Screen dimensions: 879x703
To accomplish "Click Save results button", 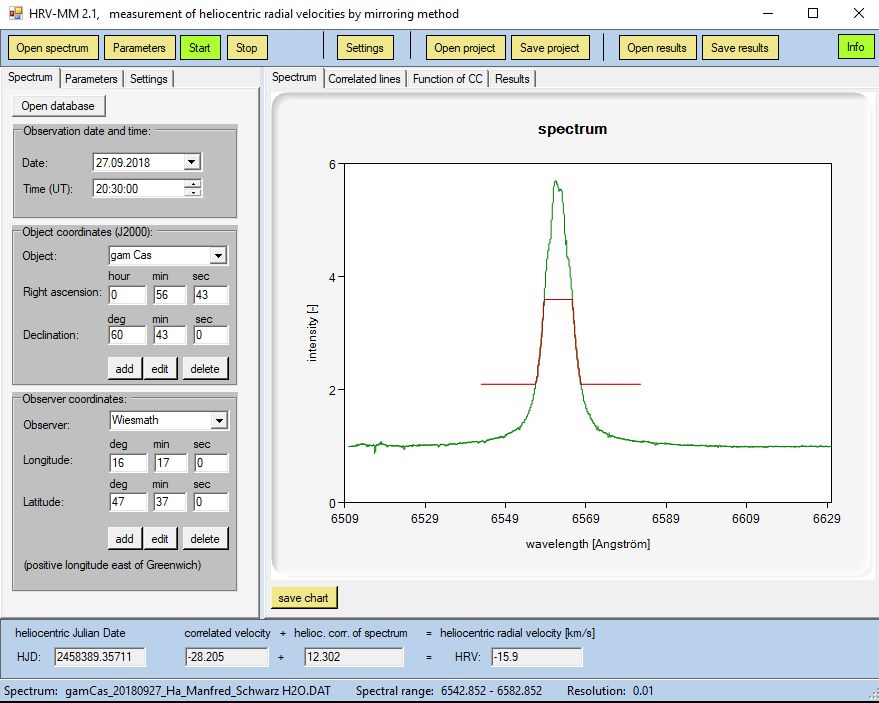I will pos(740,48).
